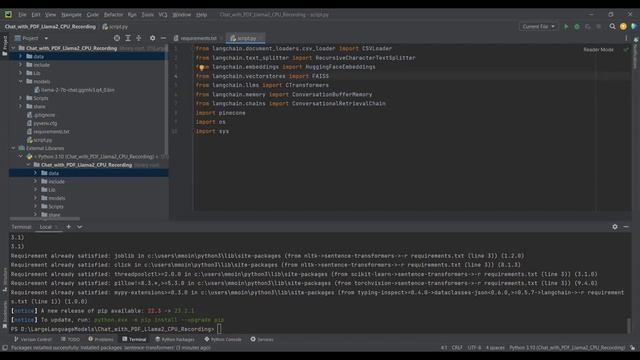Viewport: 640px width, 360px height.
Task: Click the editor tabs more options icon
Action: pyautogui.click(x=626, y=38)
